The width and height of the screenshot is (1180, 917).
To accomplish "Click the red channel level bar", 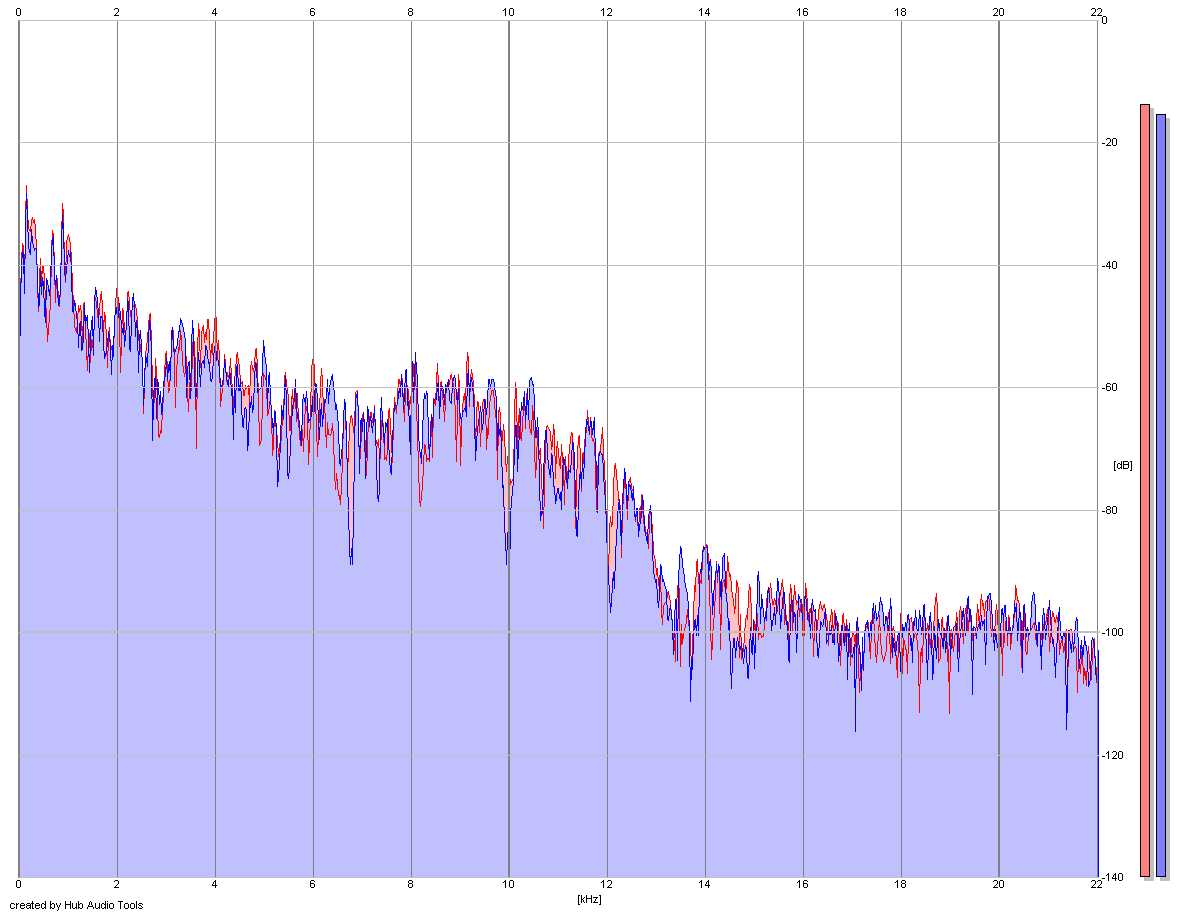I will pos(1145,490).
